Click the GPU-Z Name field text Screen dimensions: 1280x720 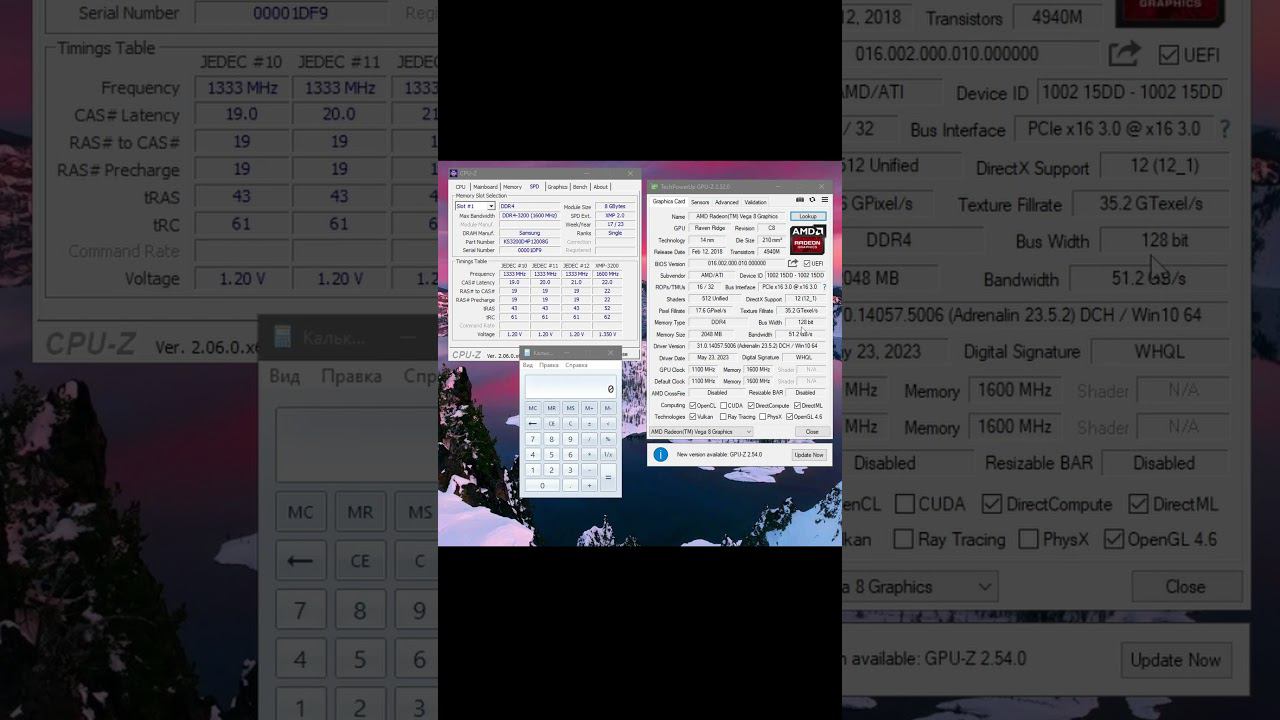(x=737, y=216)
